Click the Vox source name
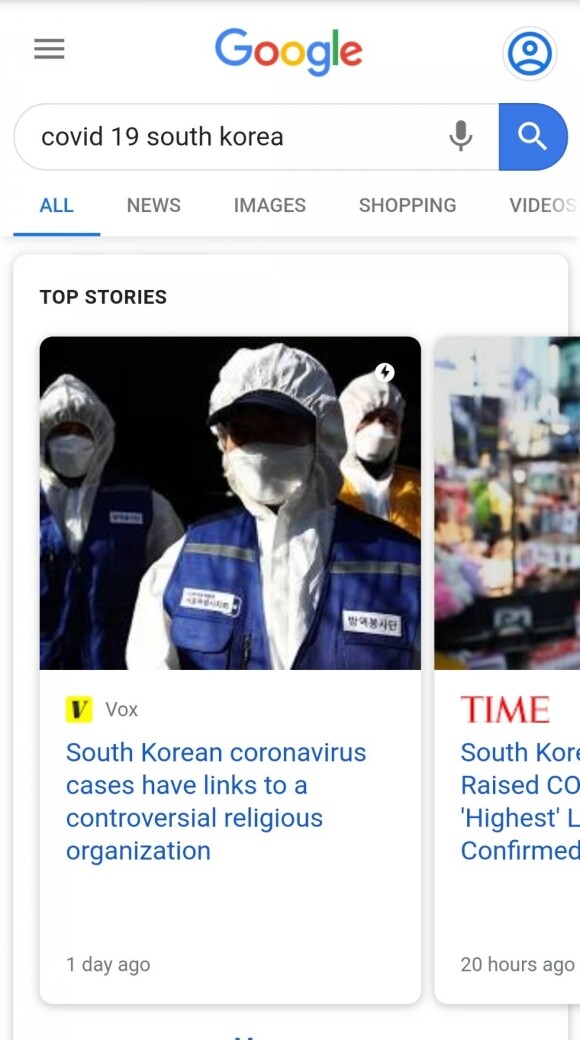580x1040 pixels. coord(121,710)
